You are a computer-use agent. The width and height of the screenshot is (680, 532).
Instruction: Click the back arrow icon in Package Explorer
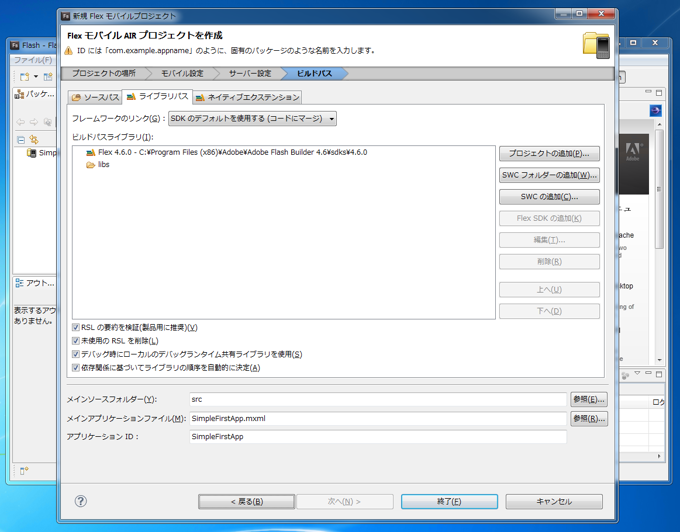point(20,122)
